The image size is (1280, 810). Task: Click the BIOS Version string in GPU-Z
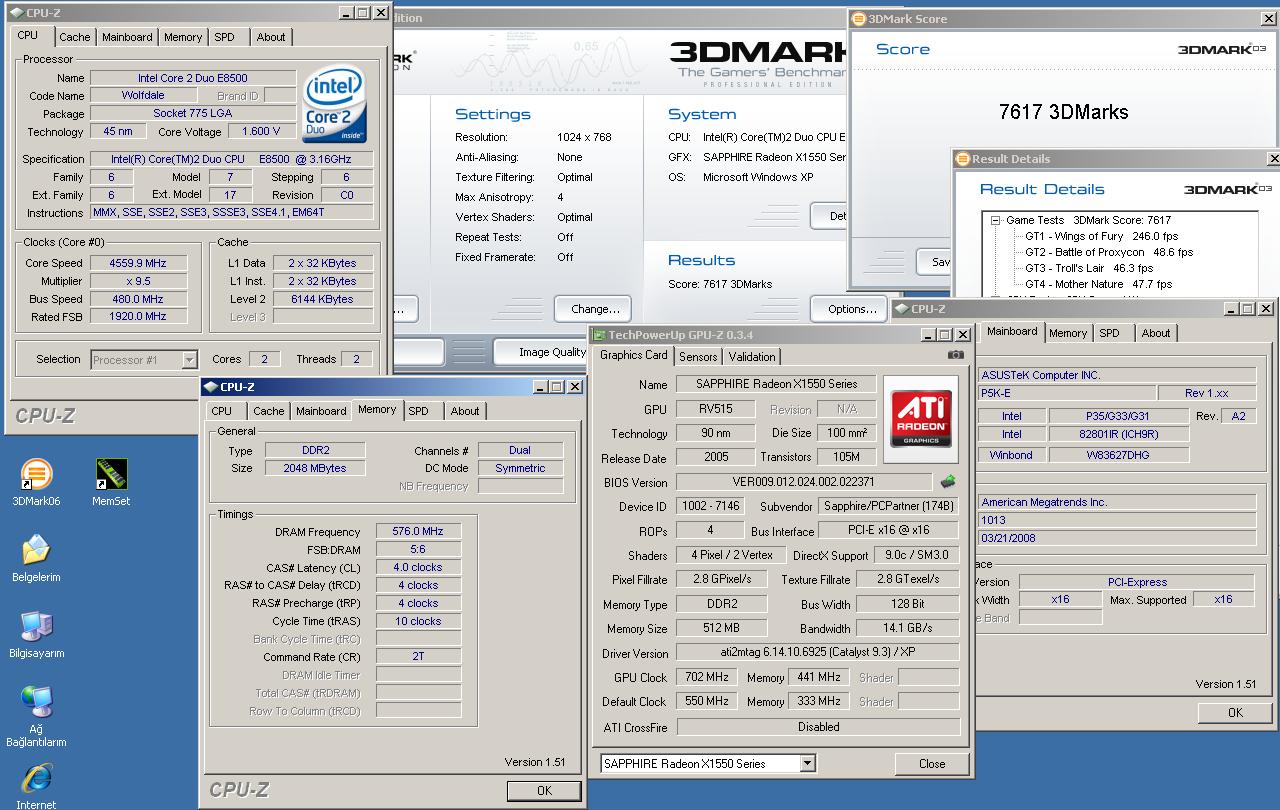pyautogui.click(x=803, y=482)
